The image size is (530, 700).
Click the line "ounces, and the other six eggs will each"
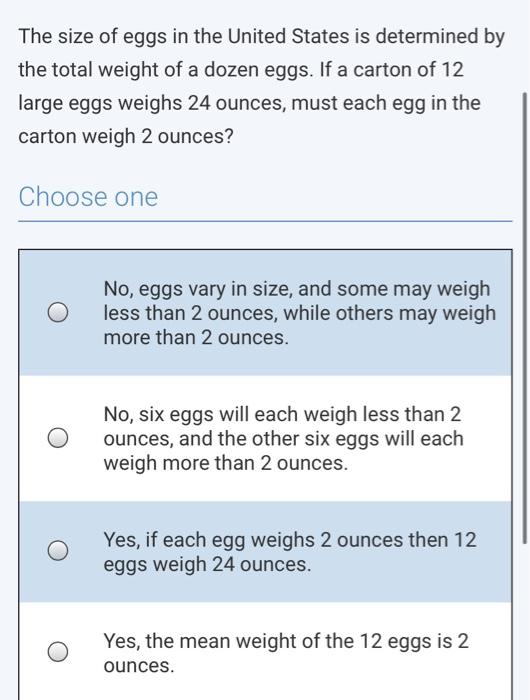tap(284, 439)
